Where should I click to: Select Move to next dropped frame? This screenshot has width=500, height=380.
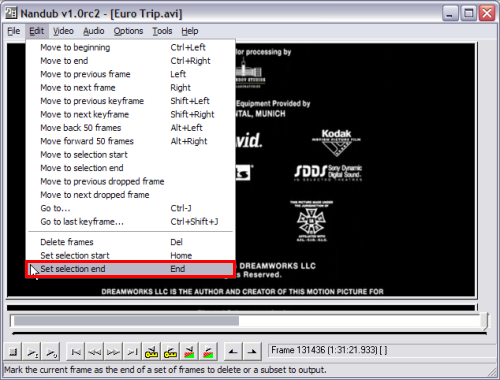coord(130,195)
